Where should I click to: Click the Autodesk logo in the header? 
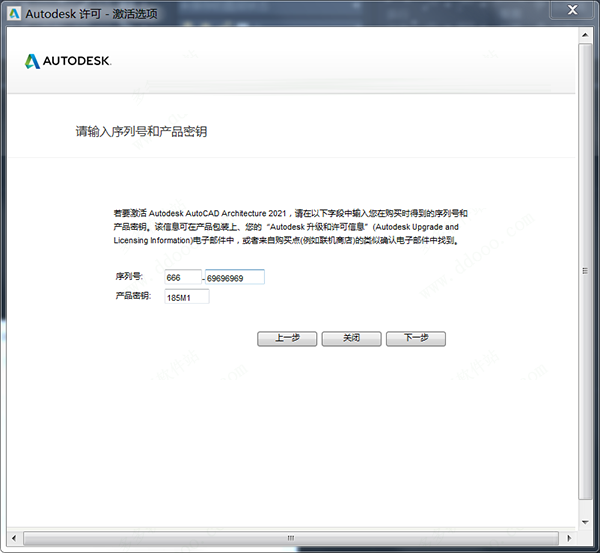point(68,61)
